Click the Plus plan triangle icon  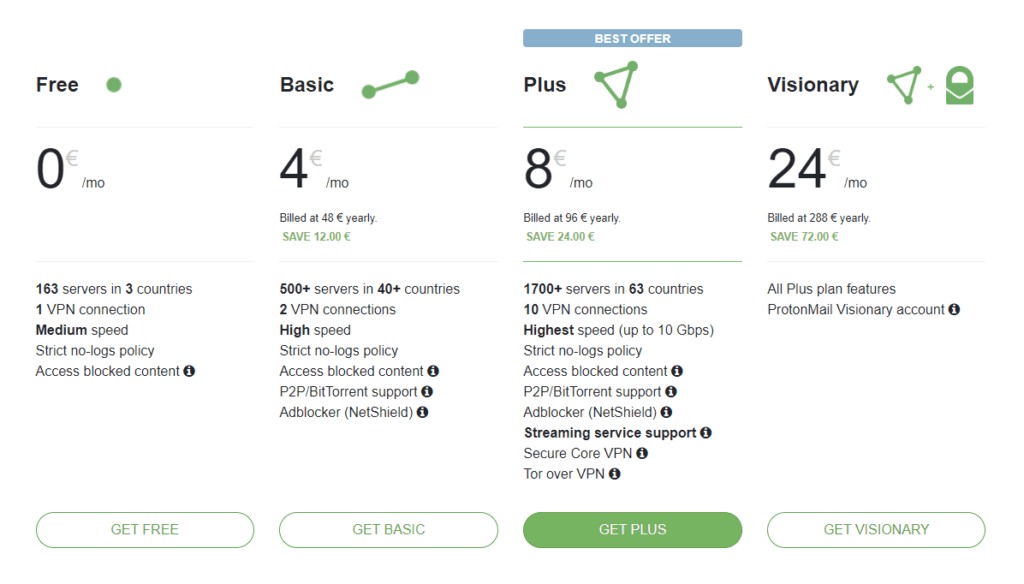tap(615, 85)
